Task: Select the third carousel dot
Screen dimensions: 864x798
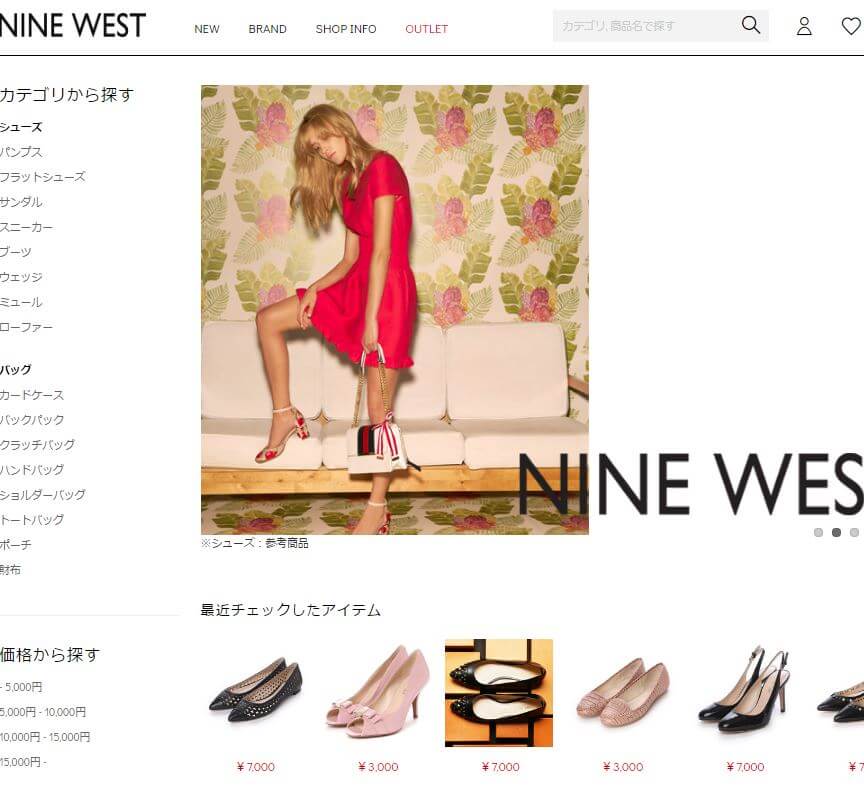Action: [854, 532]
